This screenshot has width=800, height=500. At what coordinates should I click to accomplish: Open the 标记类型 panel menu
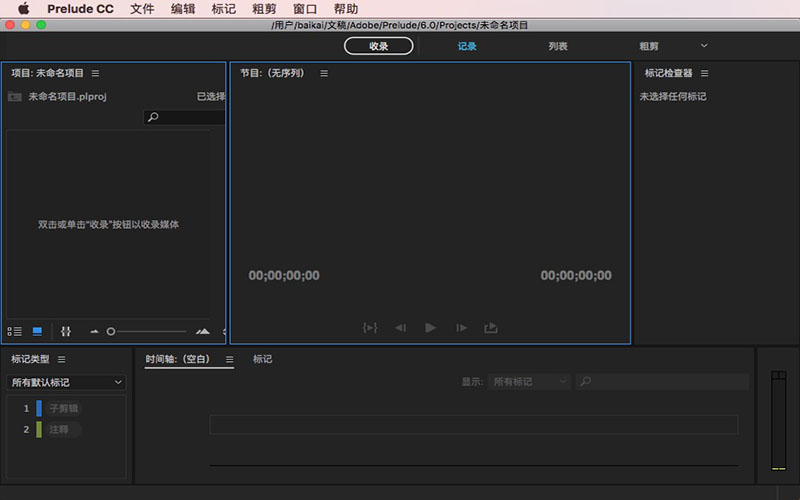(62, 359)
